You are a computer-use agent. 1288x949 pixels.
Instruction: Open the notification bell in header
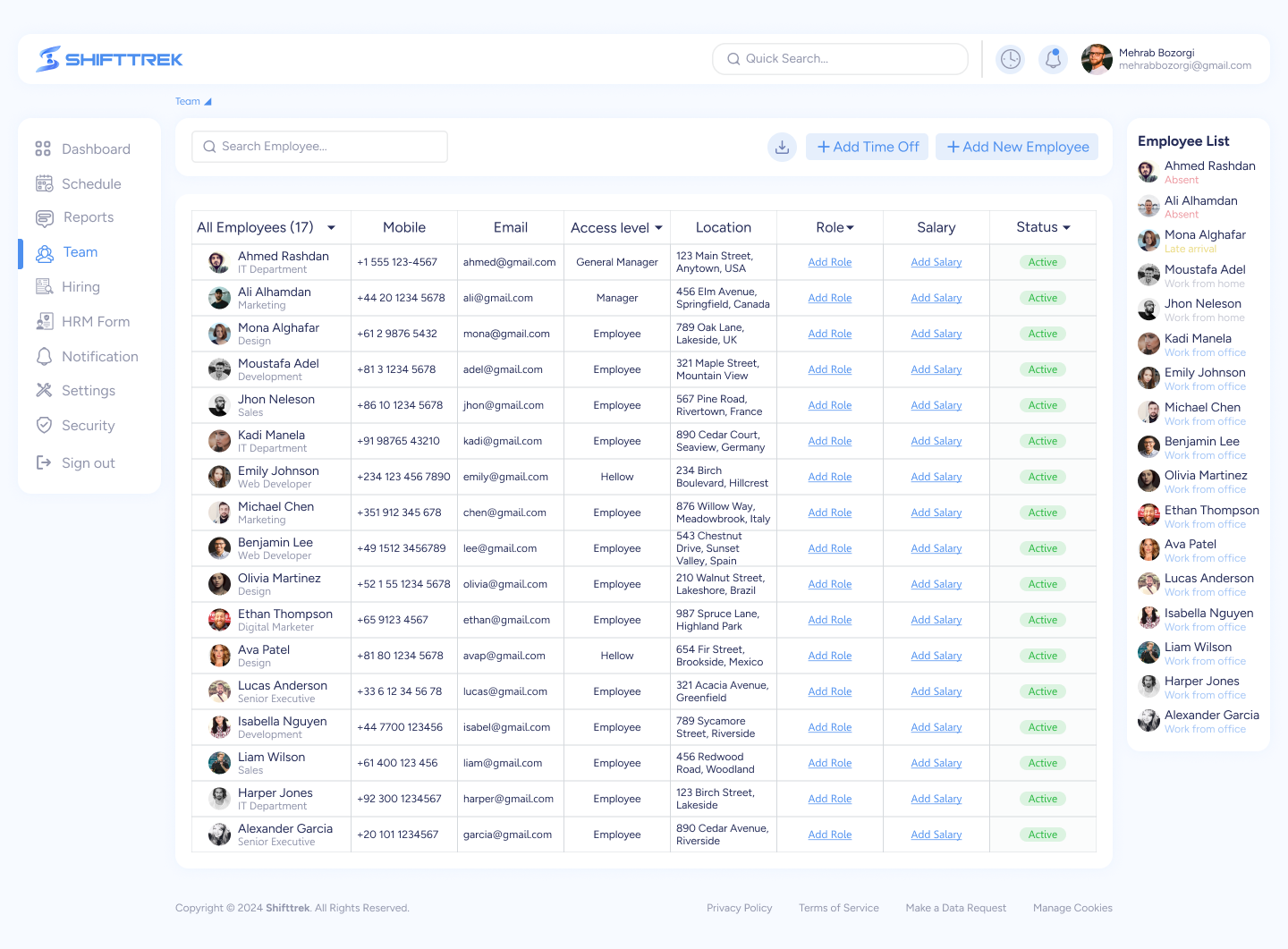pyautogui.click(x=1053, y=59)
